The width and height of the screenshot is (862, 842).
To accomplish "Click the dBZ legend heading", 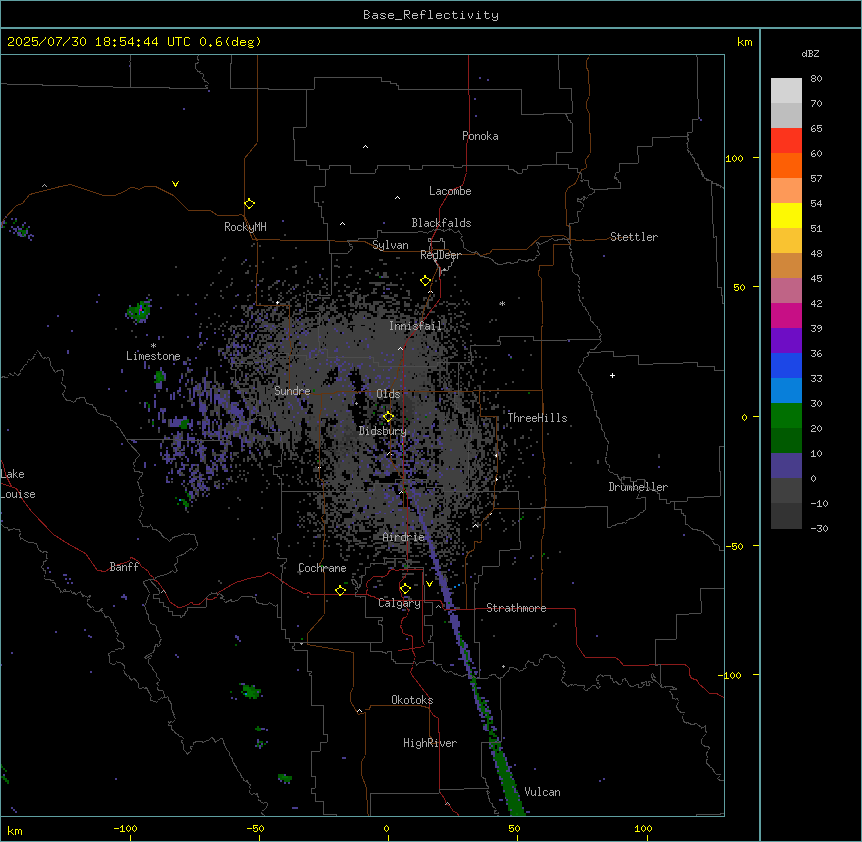I will pos(810,53).
